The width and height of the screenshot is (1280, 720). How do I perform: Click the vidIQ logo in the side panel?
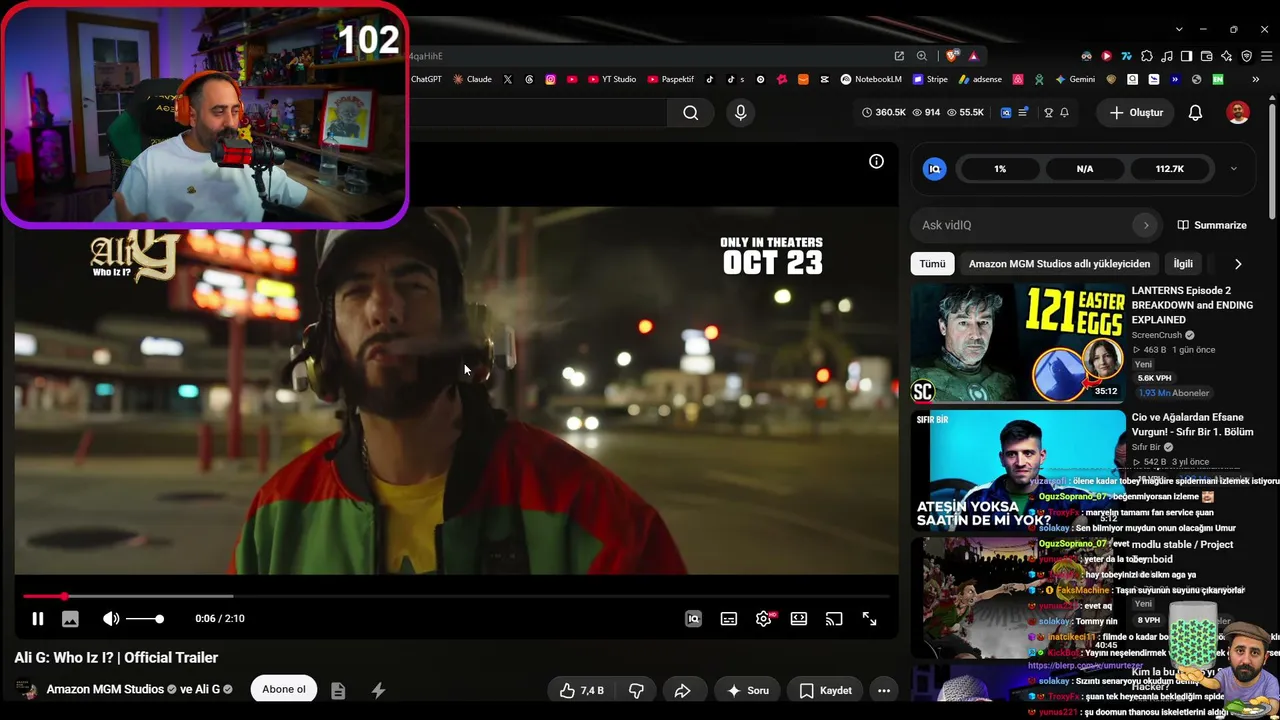pos(935,169)
